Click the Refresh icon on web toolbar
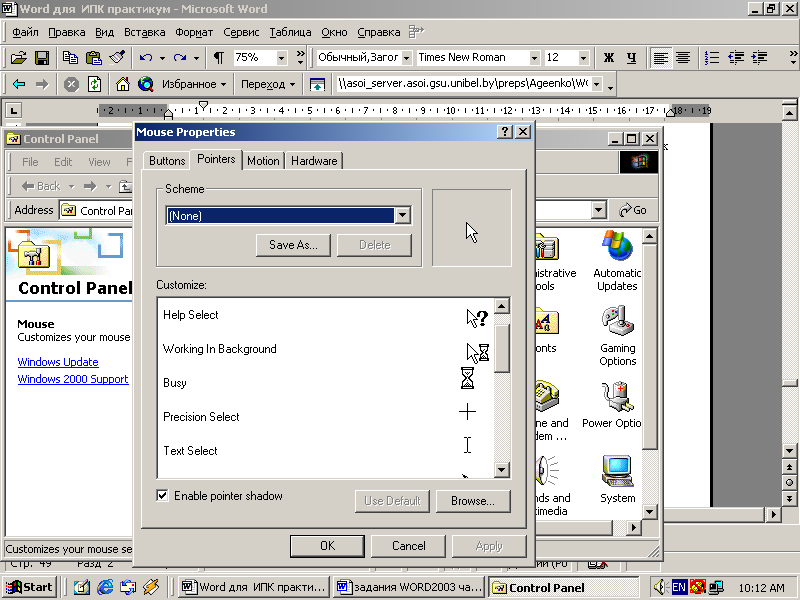 pos(94,84)
